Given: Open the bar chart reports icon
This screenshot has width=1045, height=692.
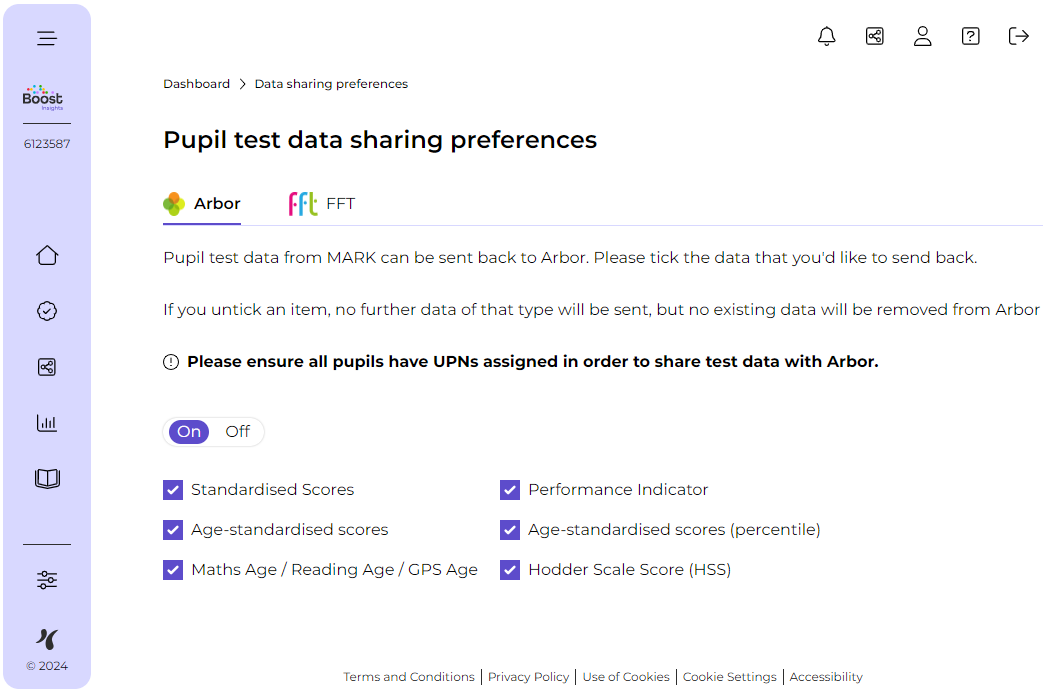Looking at the screenshot, I should 47,423.
